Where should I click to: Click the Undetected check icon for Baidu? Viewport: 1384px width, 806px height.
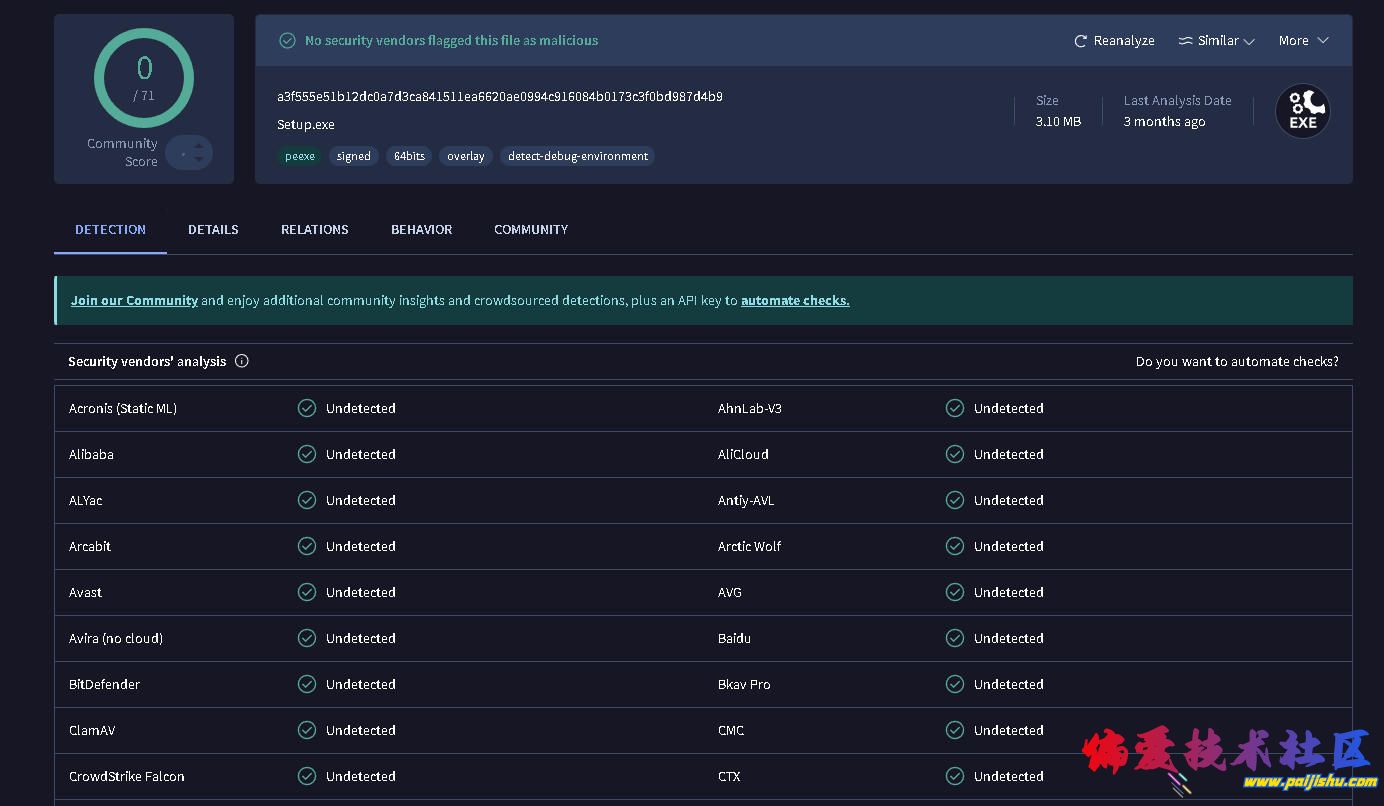click(955, 638)
